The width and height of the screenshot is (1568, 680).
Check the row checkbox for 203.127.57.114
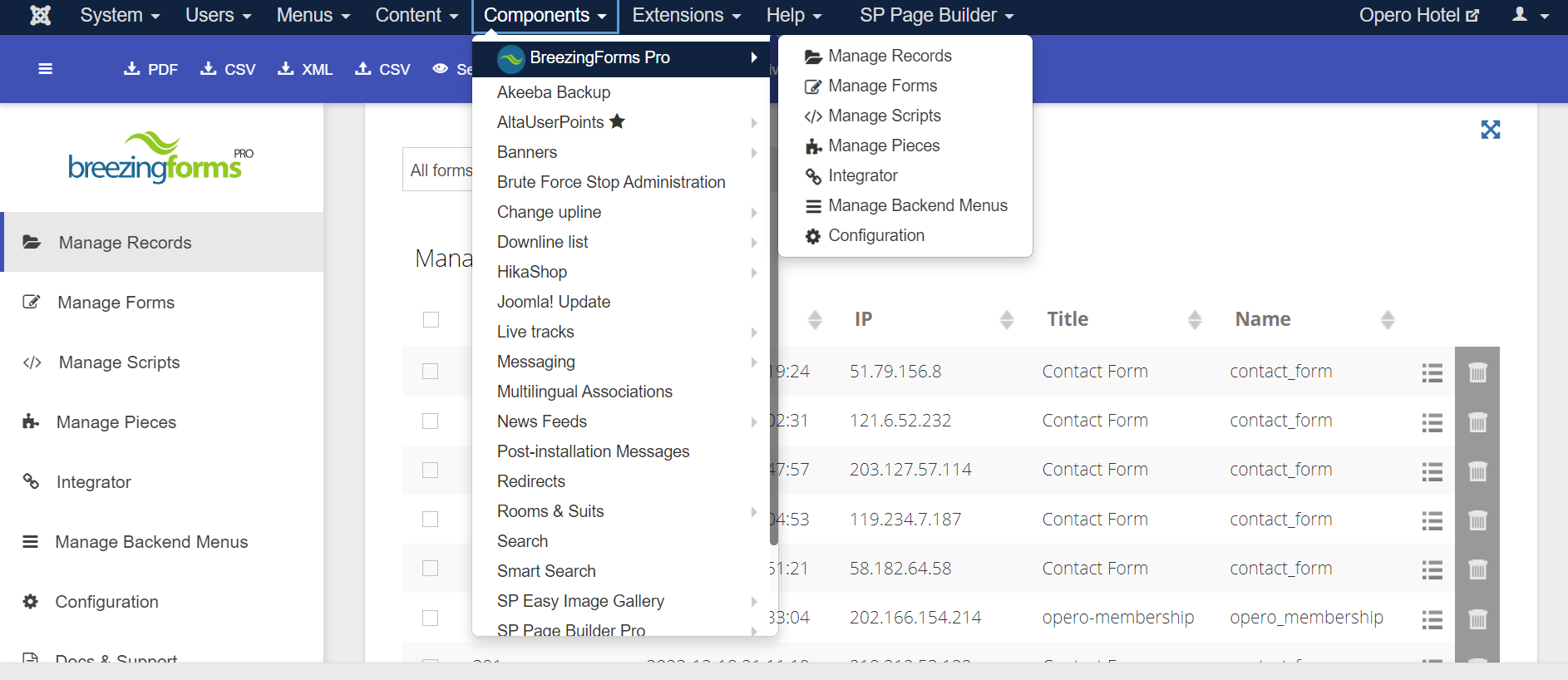click(x=430, y=470)
